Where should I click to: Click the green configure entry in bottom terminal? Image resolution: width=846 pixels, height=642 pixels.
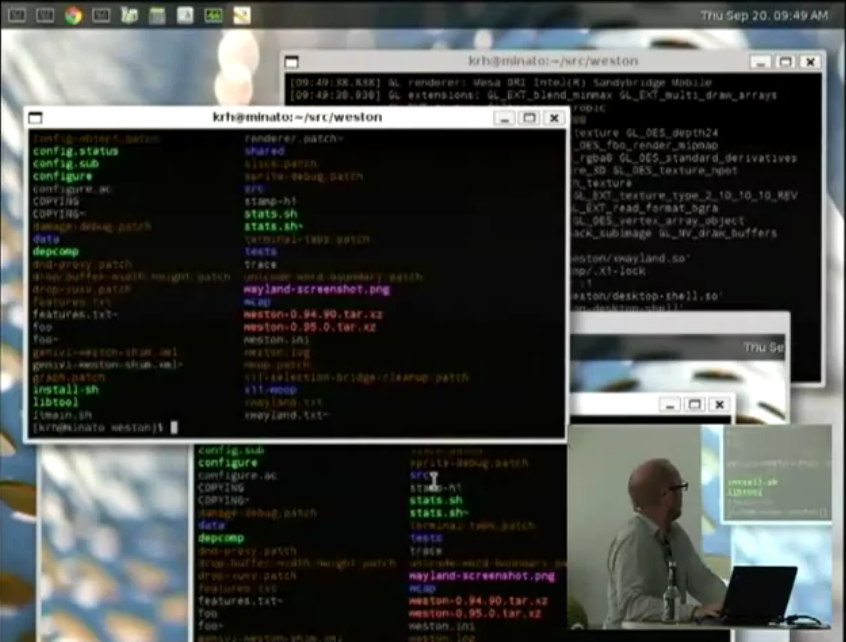tap(228, 463)
